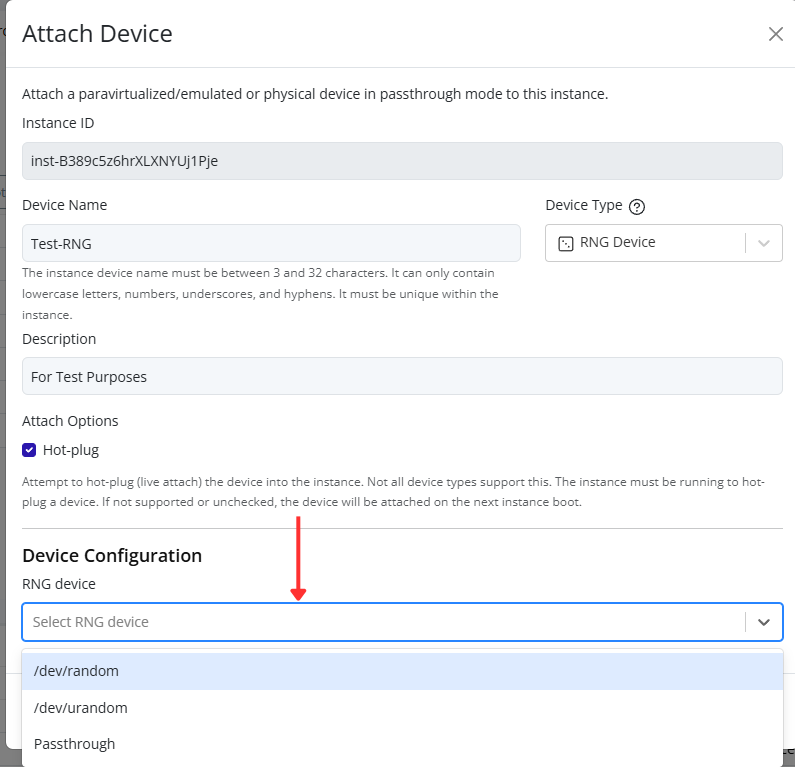Click the Hot-plug label text
795x767 pixels.
[x=71, y=450]
